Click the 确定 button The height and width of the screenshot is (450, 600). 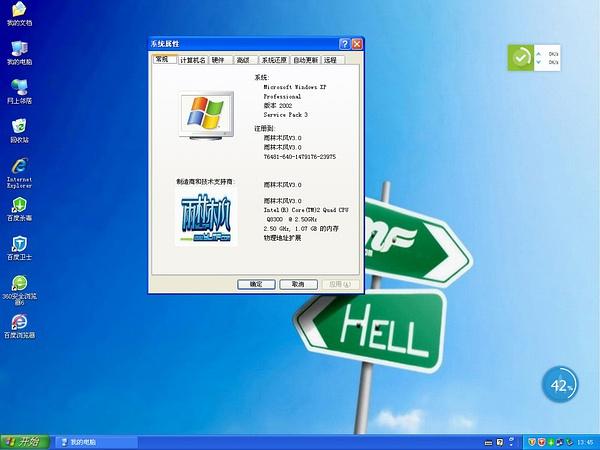coord(256,284)
